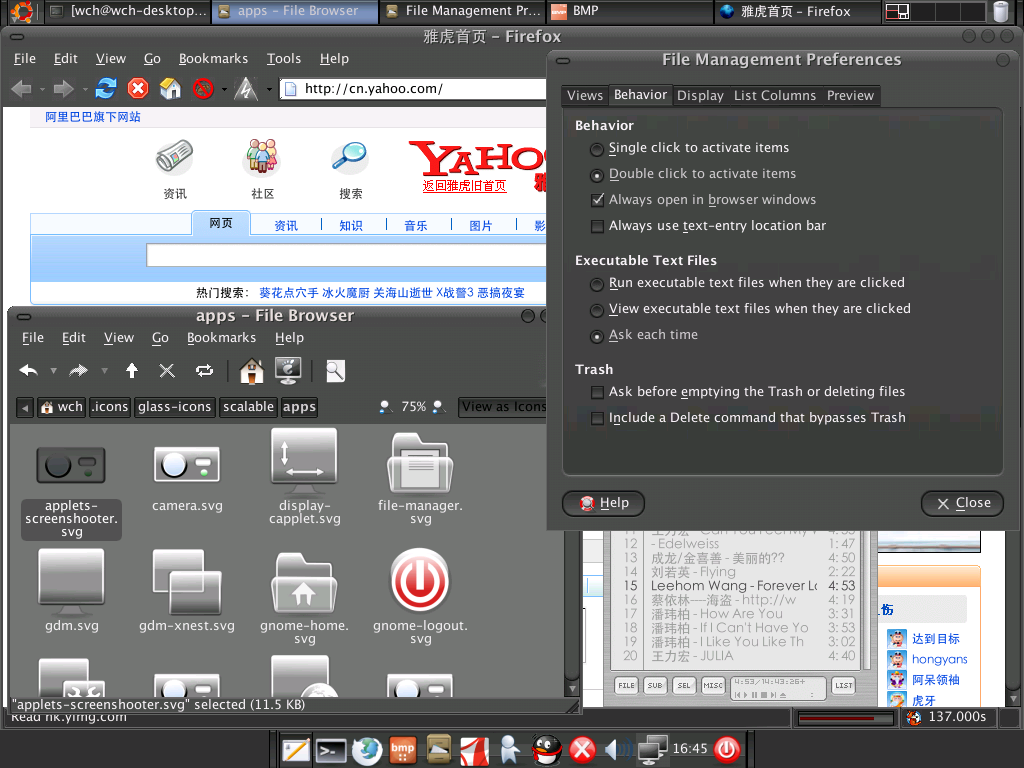This screenshot has height=768, width=1024.
Task: Click 返回雅虎旧首页 link
Action: 464,185
